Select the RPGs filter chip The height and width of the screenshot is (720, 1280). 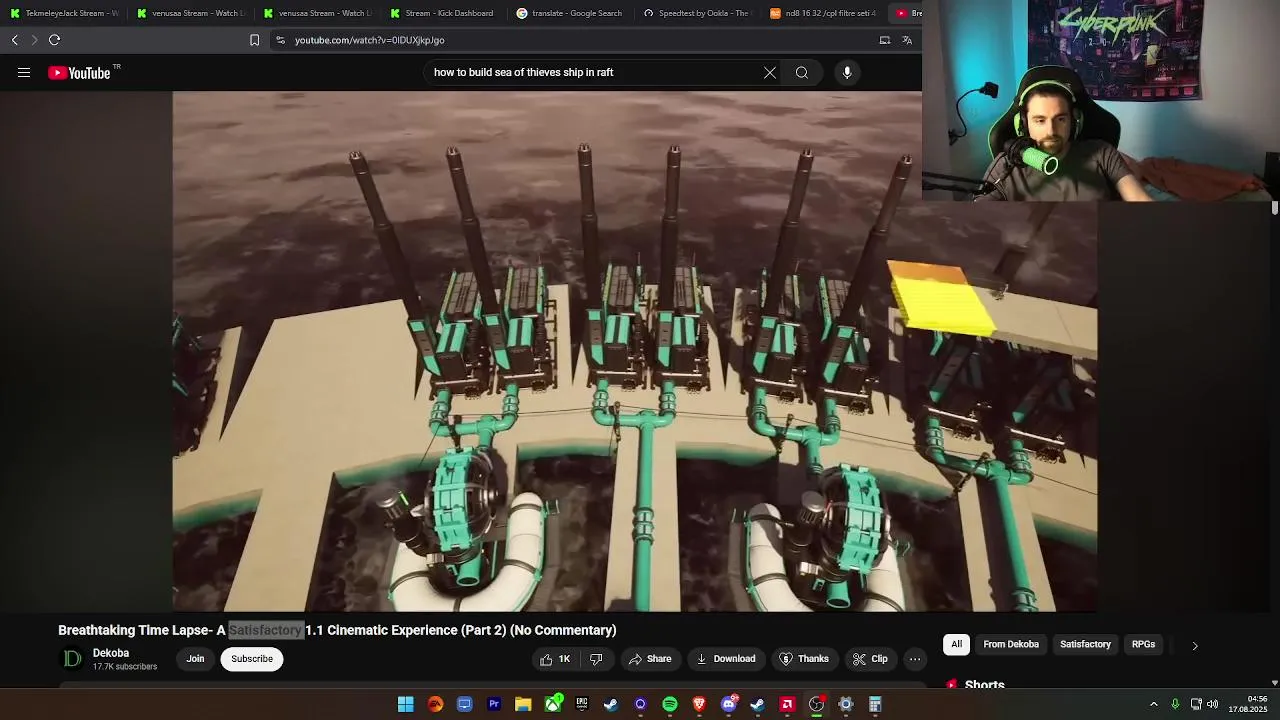pyautogui.click(x=1143, y=644)
